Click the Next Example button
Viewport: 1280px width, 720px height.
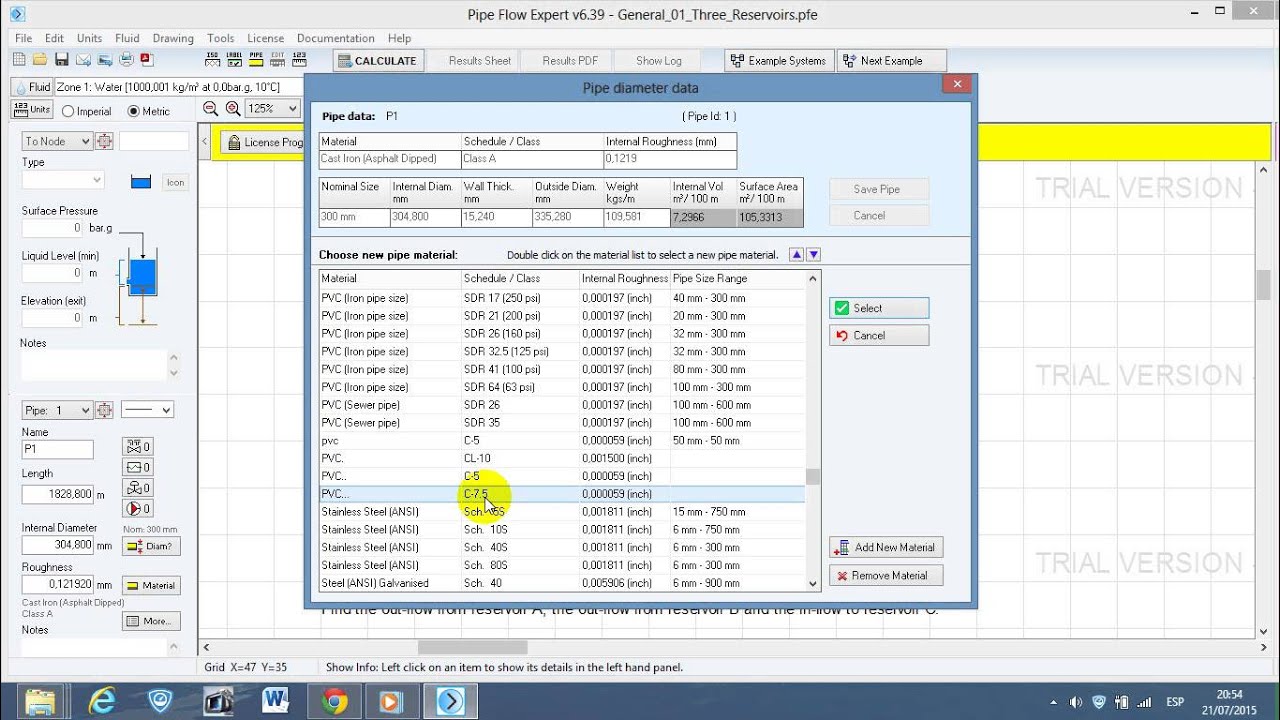pos(892,61)
